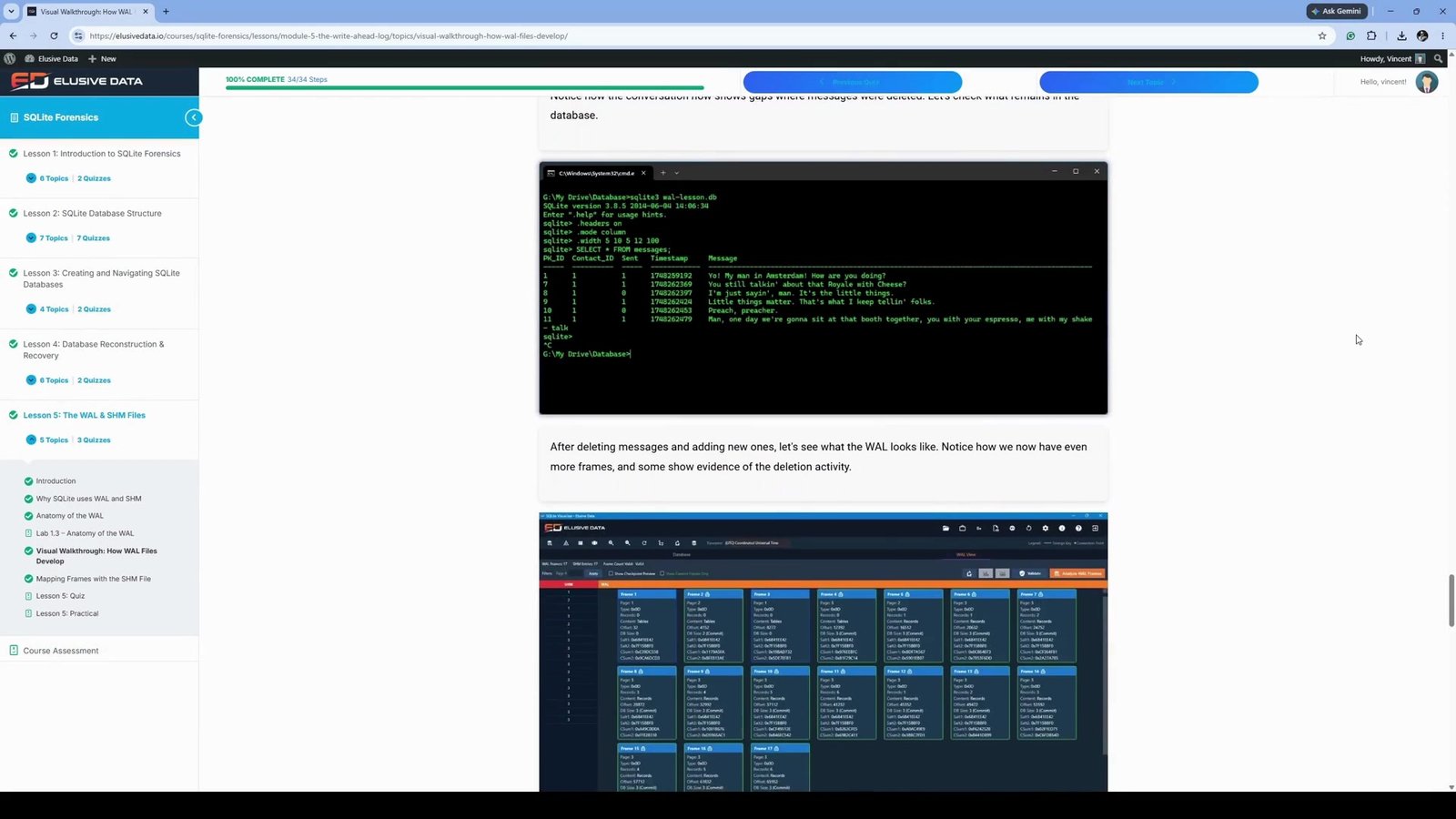Open SQLite Forensics course heading

click(61, 117)
